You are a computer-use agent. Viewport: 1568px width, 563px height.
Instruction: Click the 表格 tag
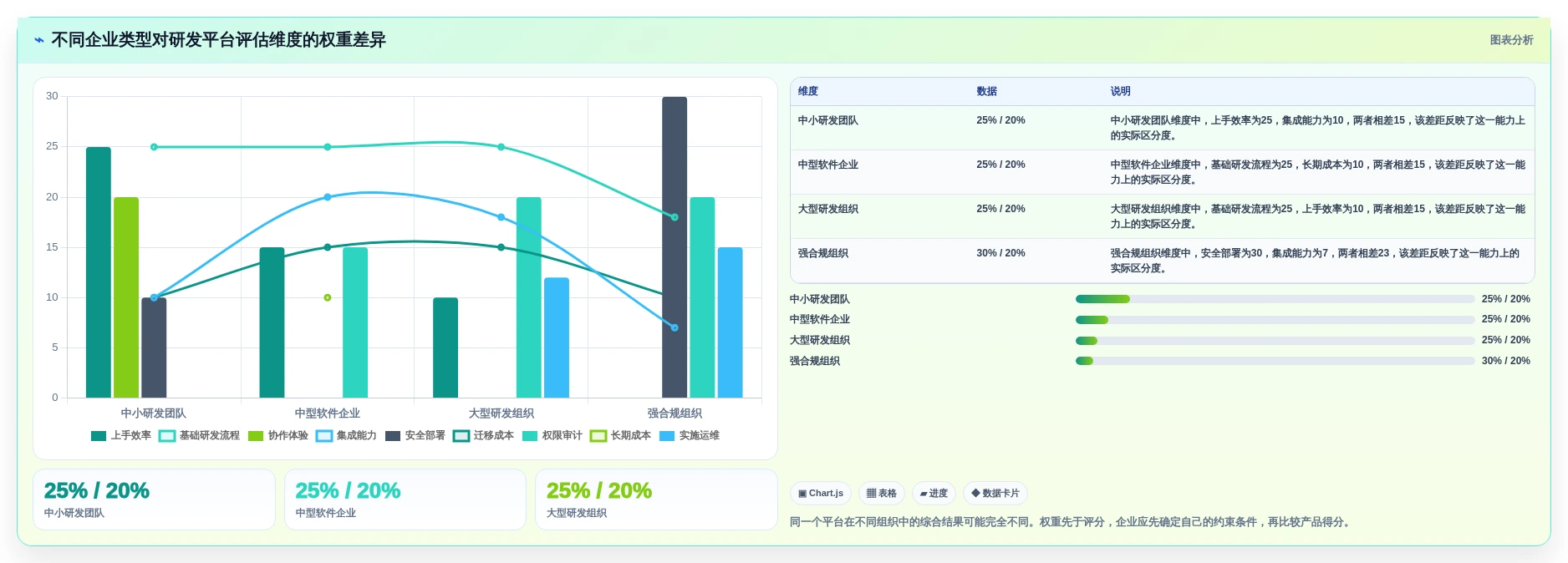pyautogui.click(x=882, y=493)
